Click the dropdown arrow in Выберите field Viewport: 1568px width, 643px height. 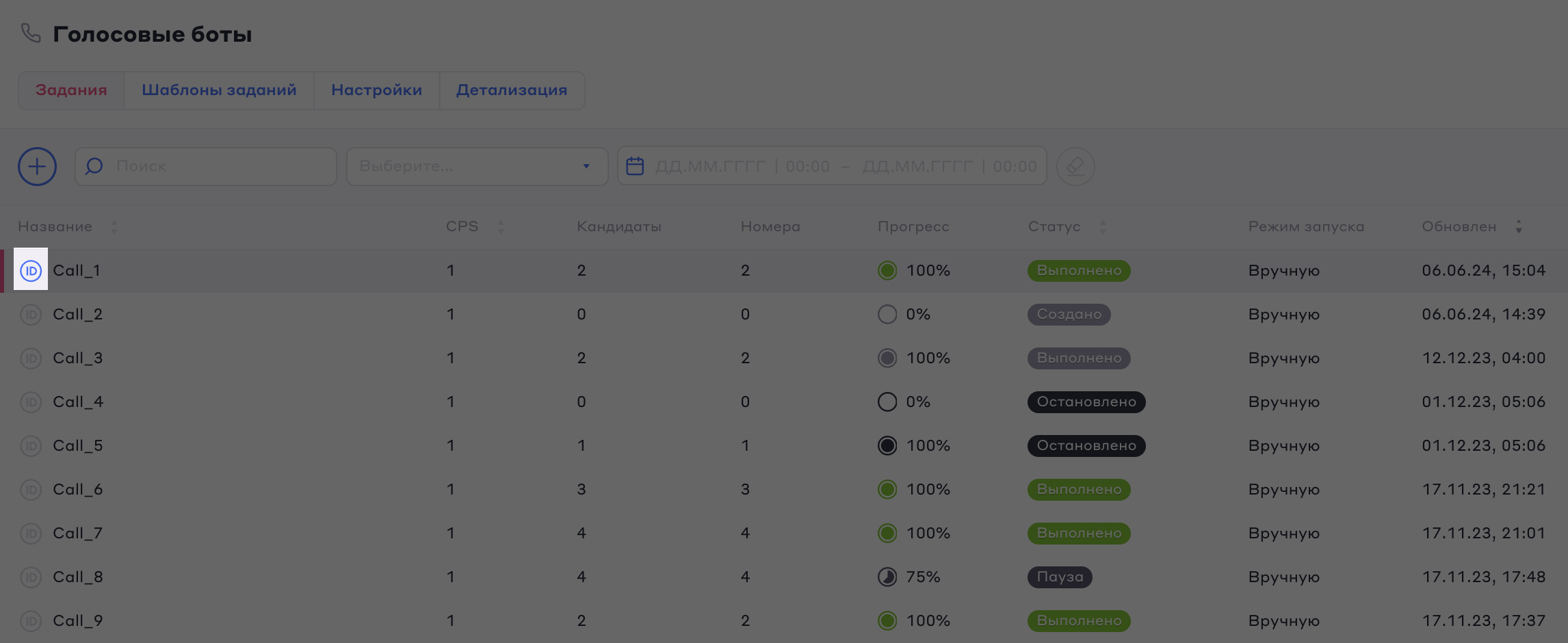pos(586,166)
